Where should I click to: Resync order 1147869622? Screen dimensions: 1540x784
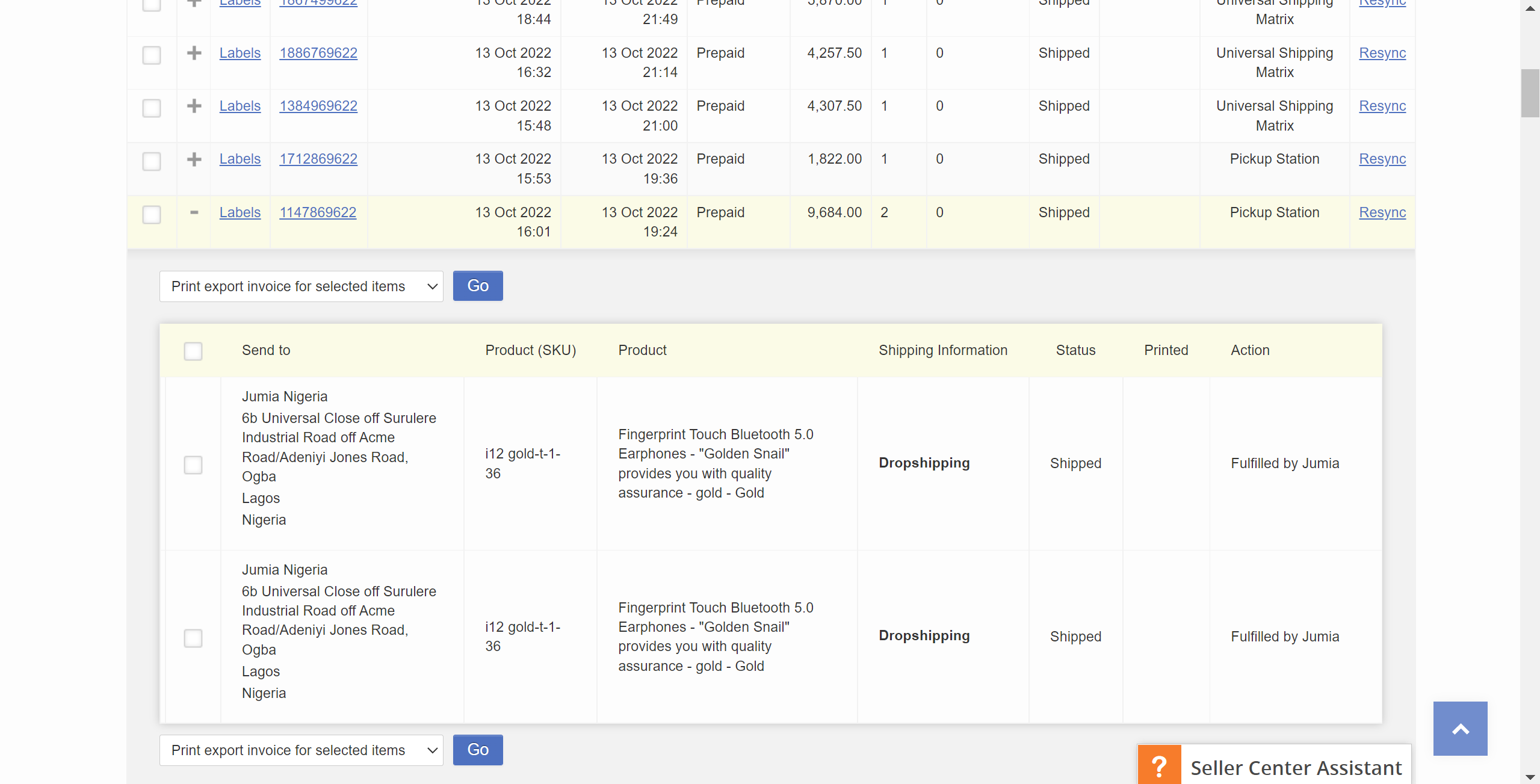[1382, 212]
